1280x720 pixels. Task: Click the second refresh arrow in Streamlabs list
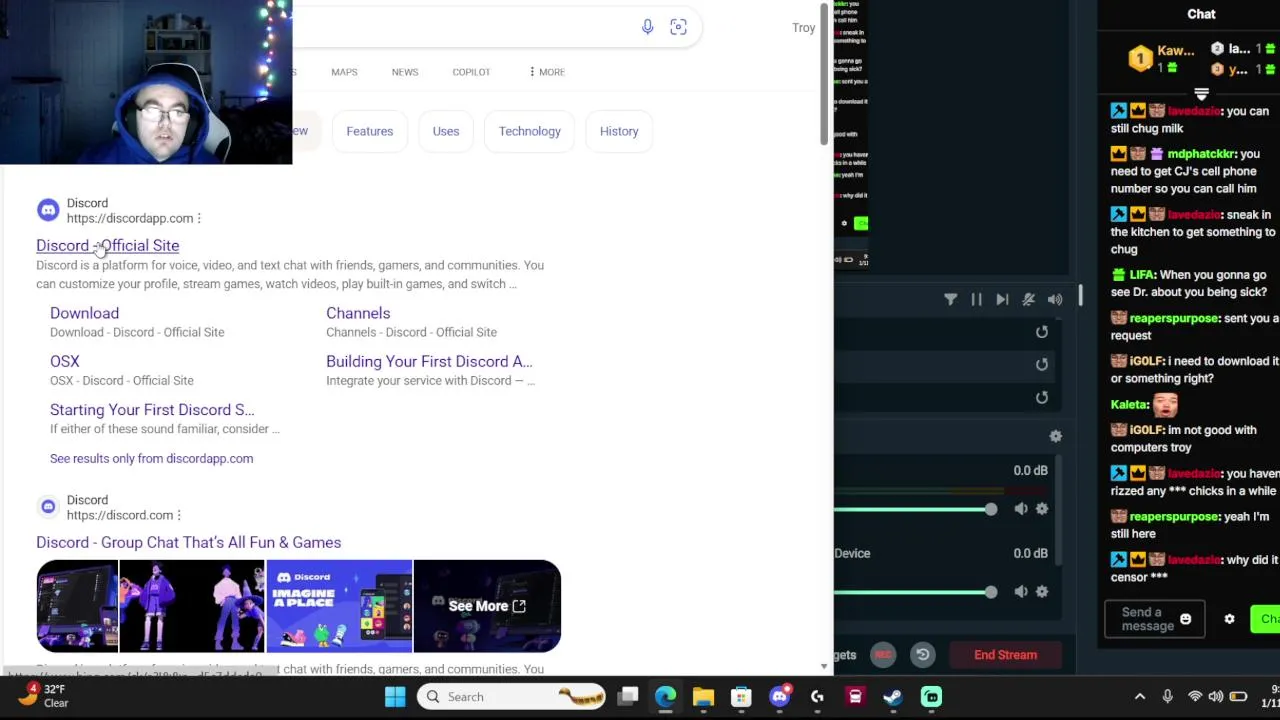1042,365
